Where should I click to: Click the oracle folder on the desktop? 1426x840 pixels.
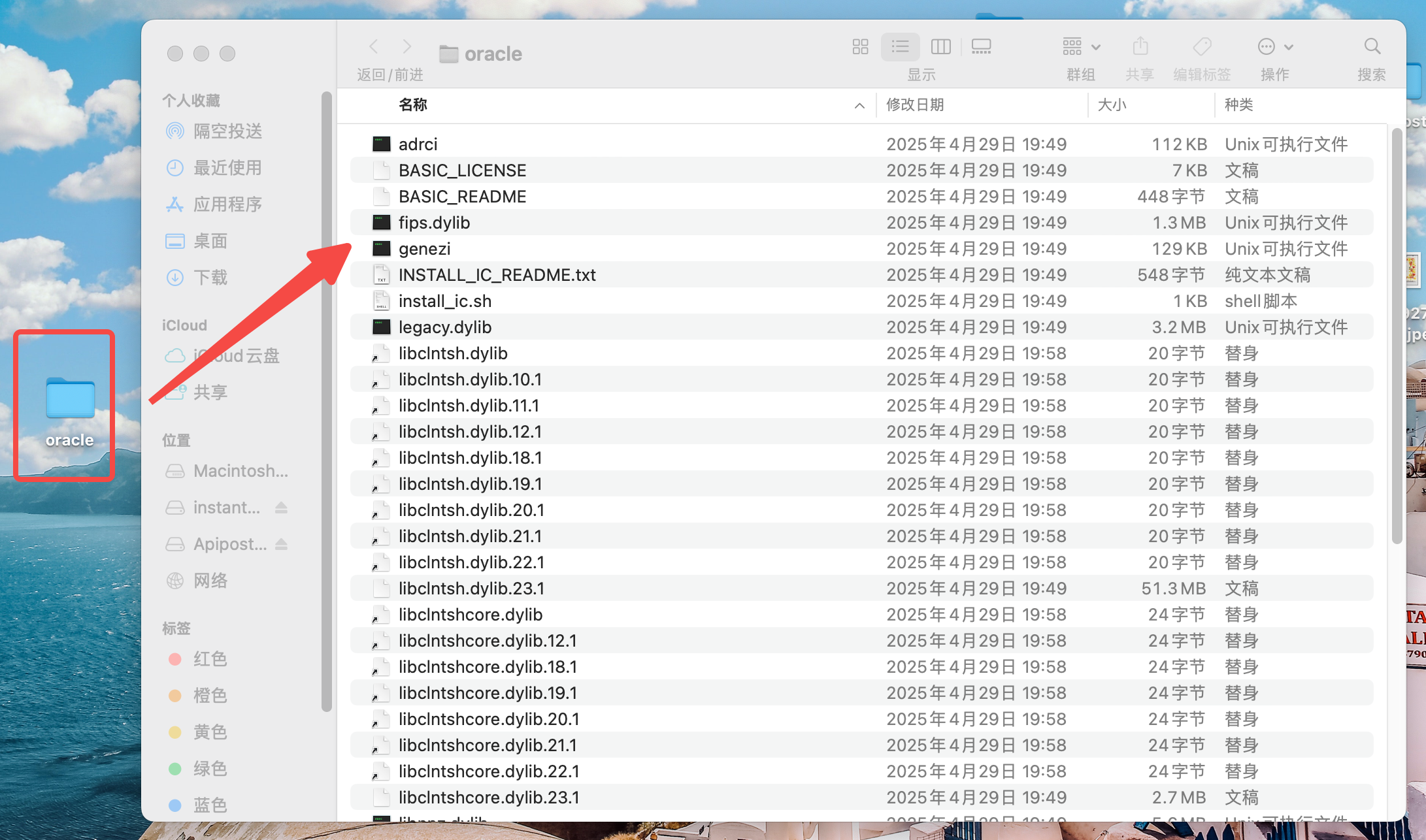(70, 398)
